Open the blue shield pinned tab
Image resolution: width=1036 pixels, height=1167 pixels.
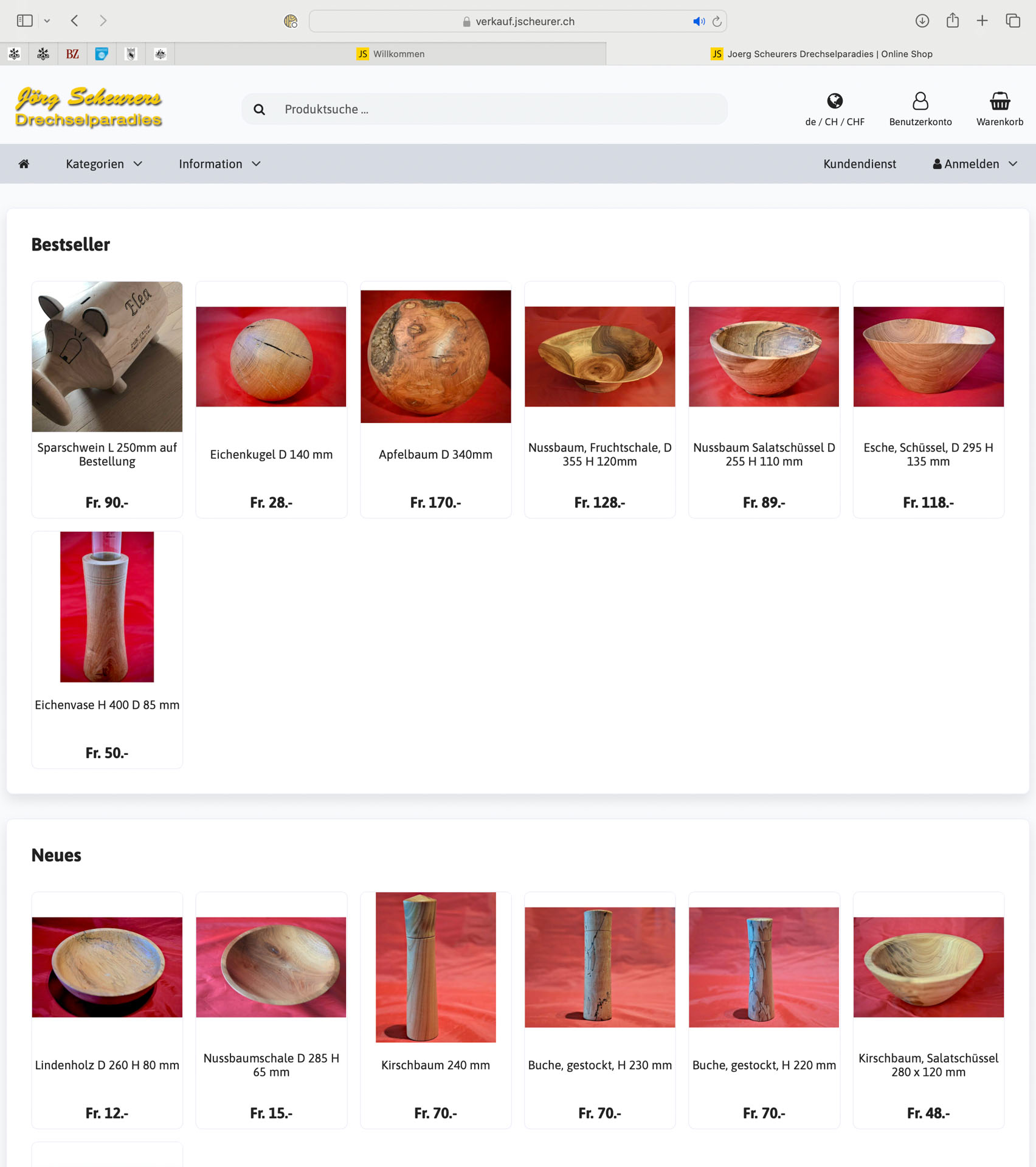(x=102, y=53)
